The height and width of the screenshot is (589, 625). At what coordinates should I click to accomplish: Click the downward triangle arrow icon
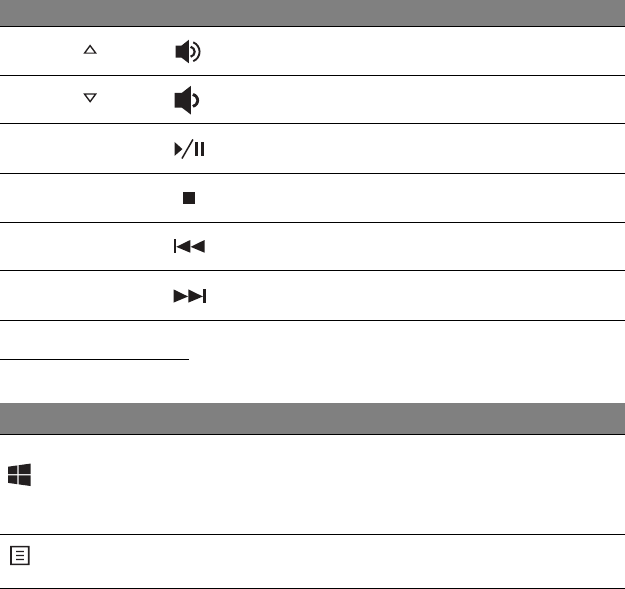tap(89, 97)
